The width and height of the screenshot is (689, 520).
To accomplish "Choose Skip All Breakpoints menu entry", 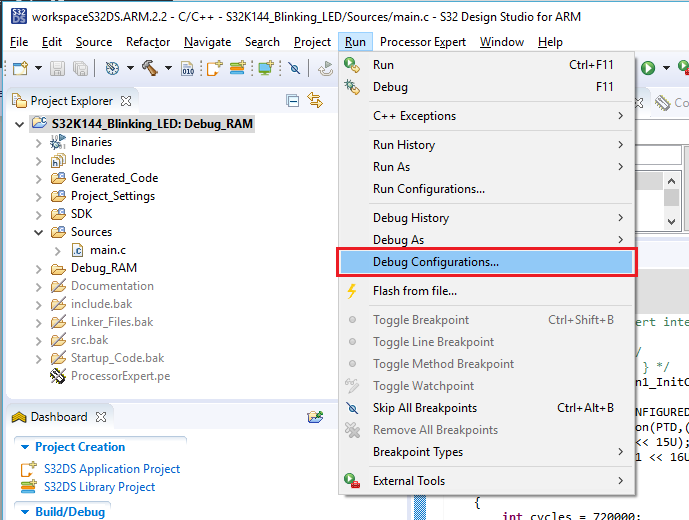I will click(486, 408).
